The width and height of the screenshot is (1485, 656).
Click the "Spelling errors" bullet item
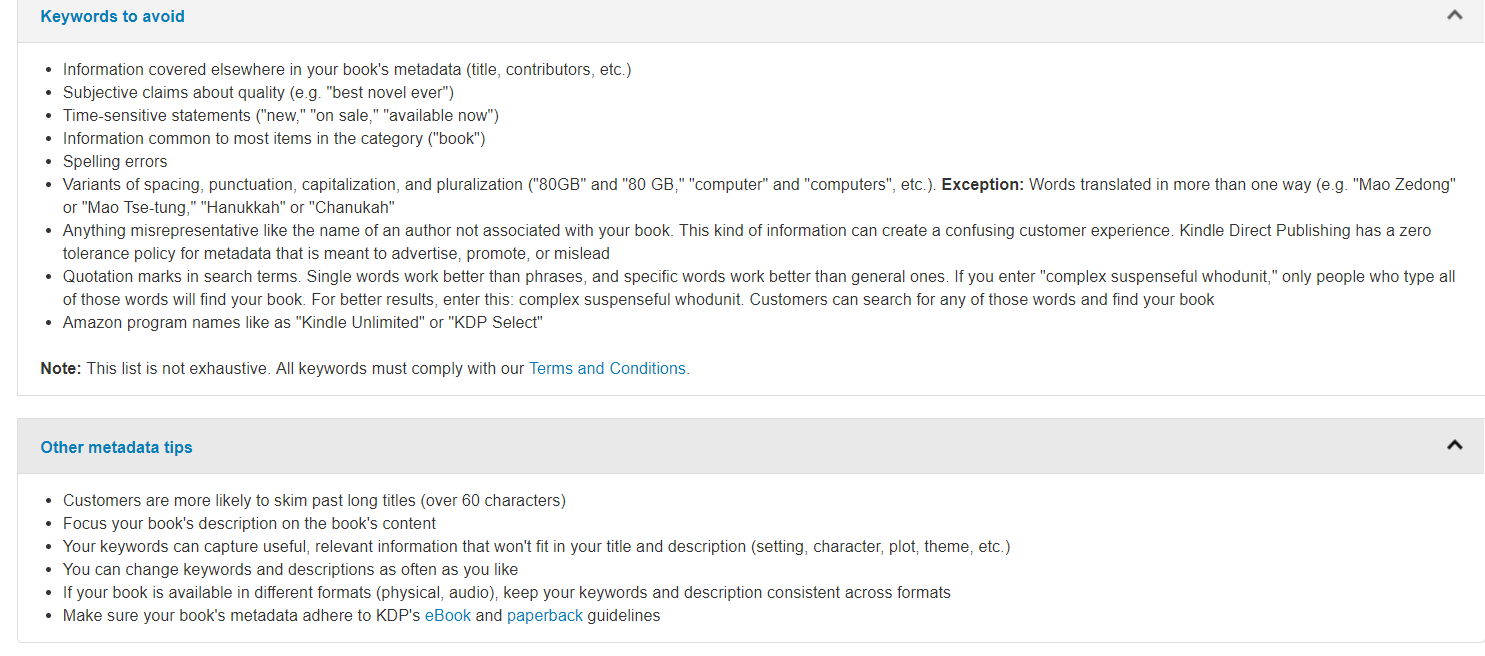pos(115,162)
